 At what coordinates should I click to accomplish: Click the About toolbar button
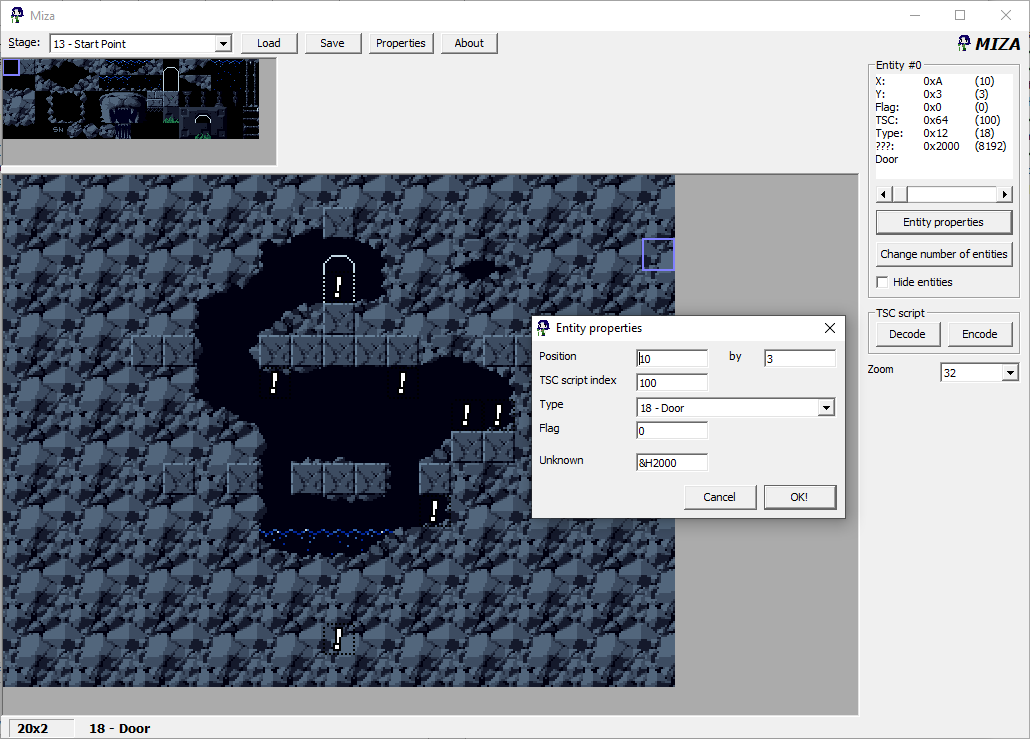pyautogui.click(x=469, y=43)
